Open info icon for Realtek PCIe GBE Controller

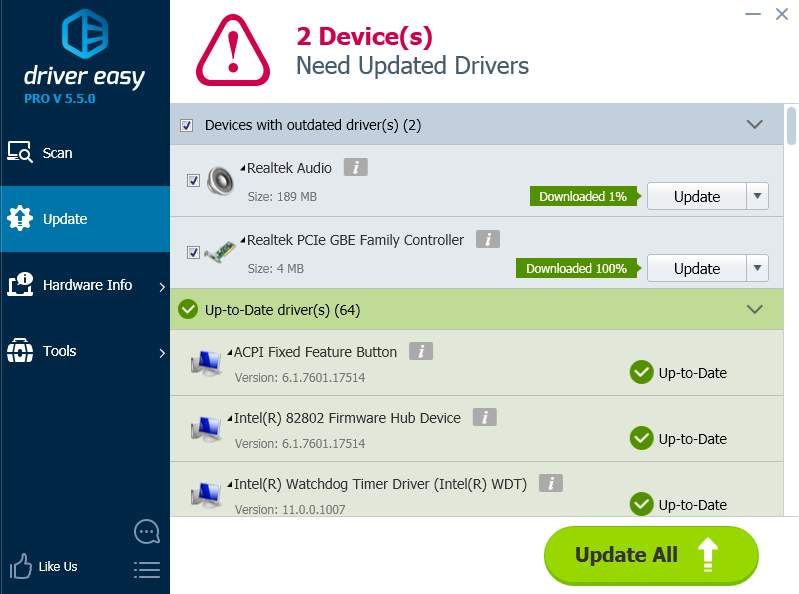pyautogui.click(x=488, y=239)
